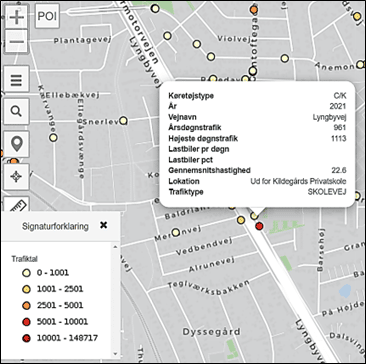
Task: Select the location pin marker tool
Action: click(x=16, y=144)
